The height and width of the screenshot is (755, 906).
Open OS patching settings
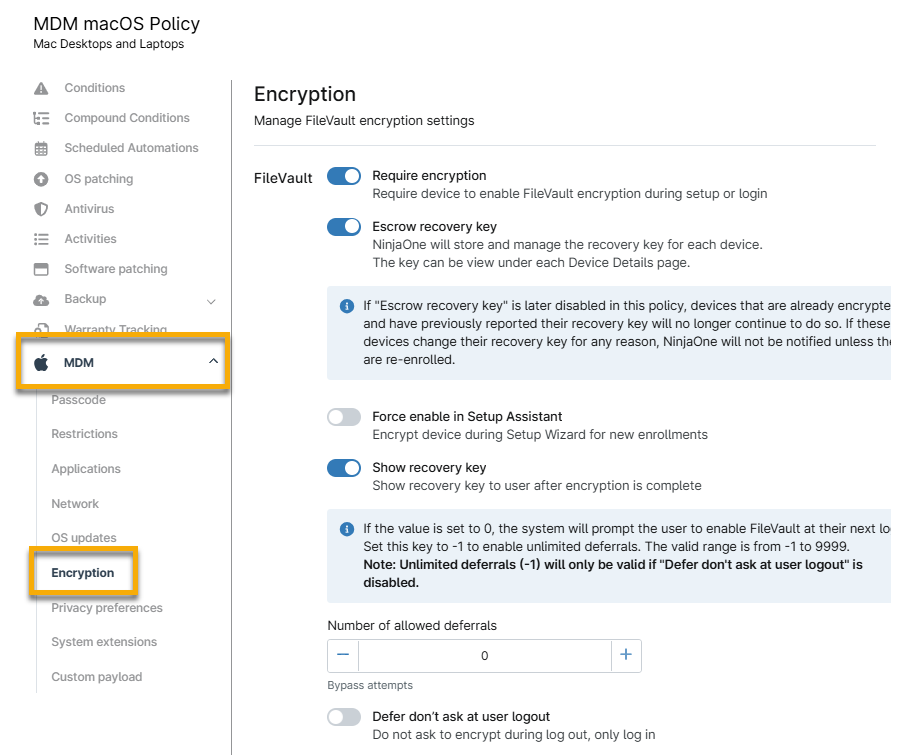click(99, 179)
